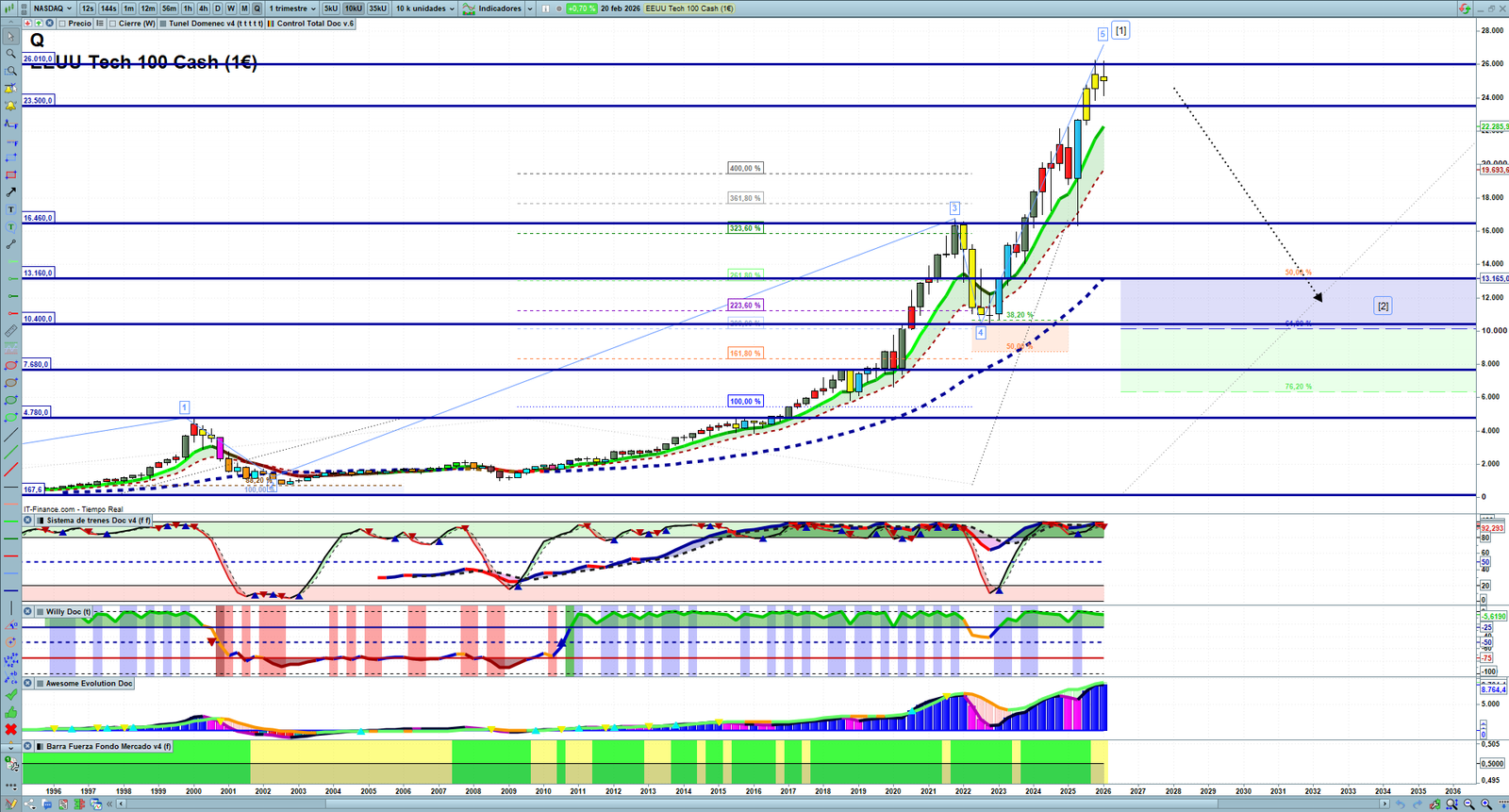The width and height of the screenshot is (1509, 812).
Task: Pick the angle measurement tool
Action: (10, 625)
